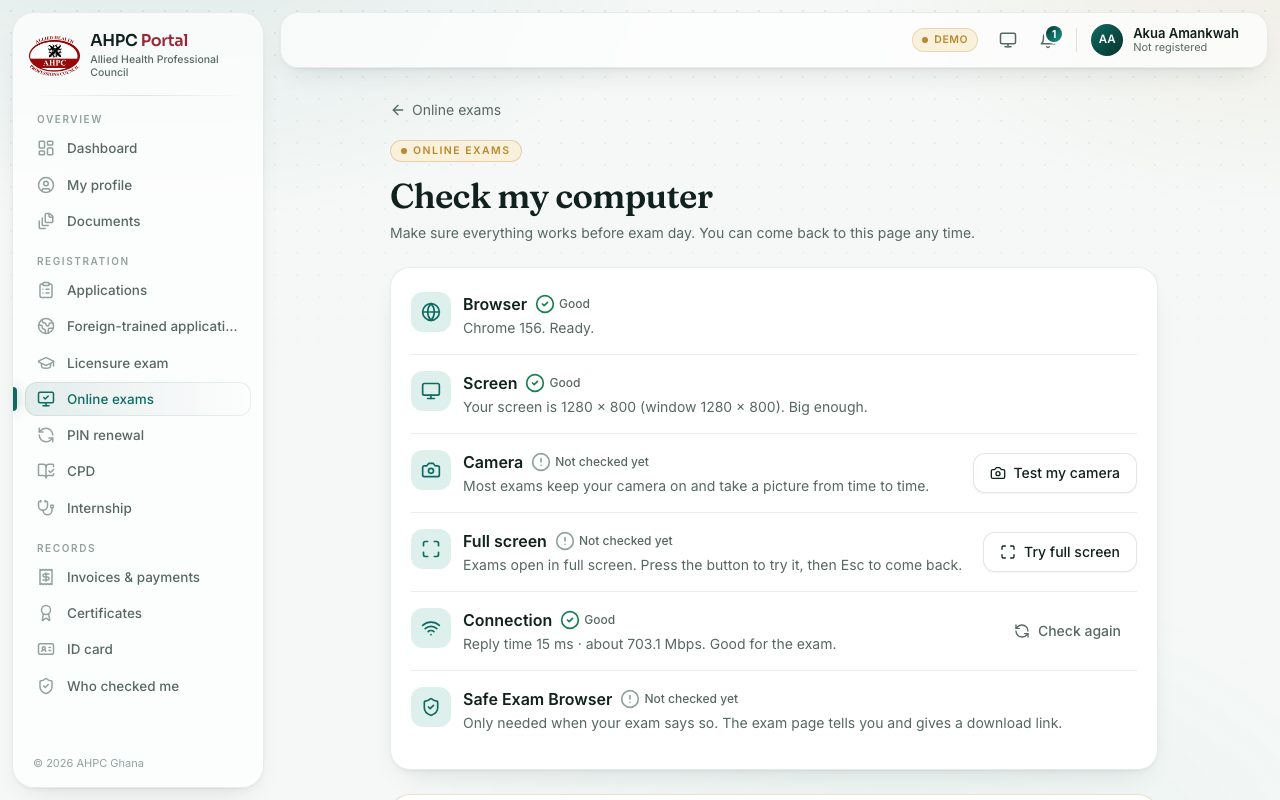
Task: Click the Browser 'Good' status
Action: pyautogui.click(x=563, y=304)
